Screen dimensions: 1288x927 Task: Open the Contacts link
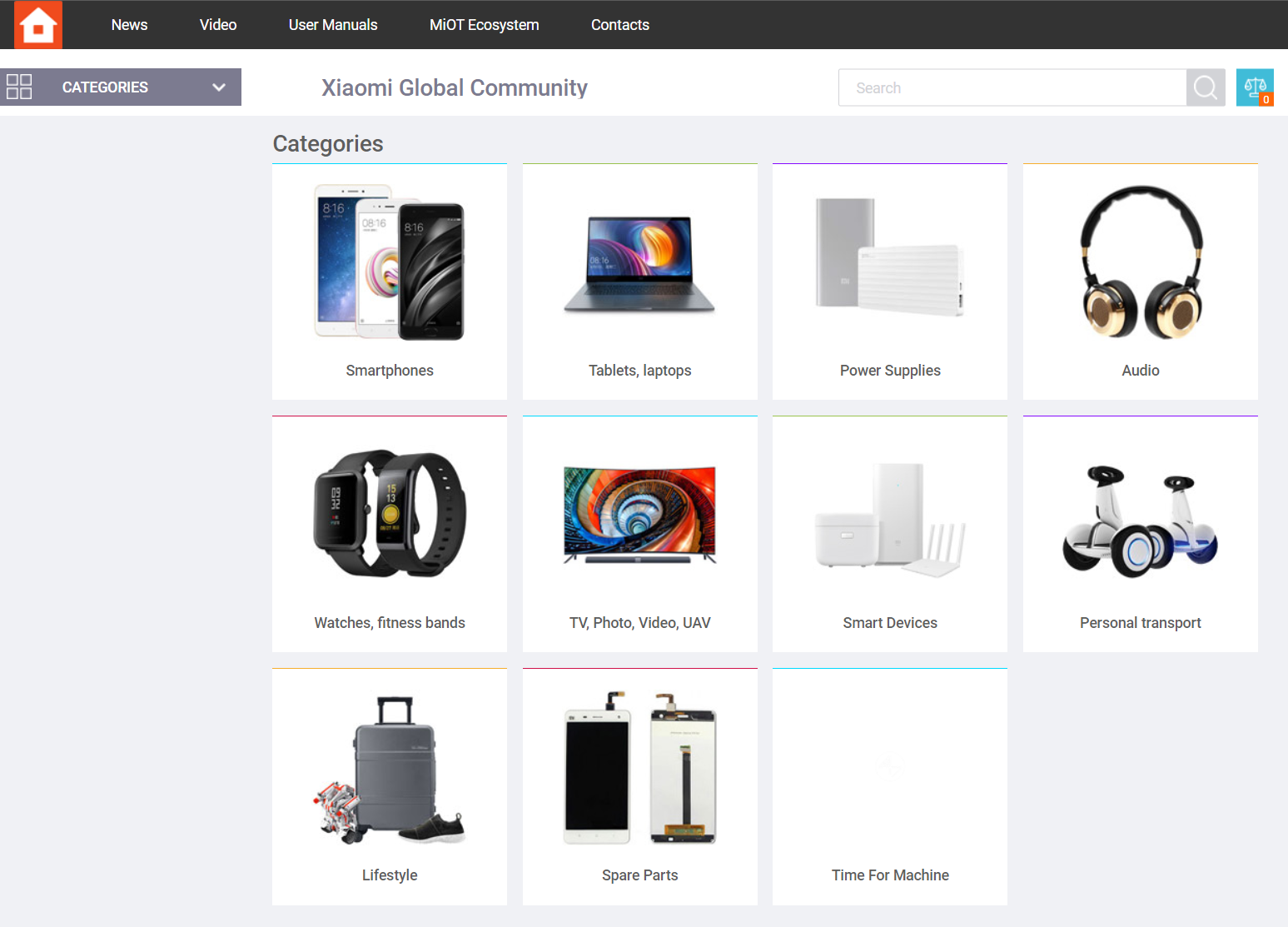coord(619,25)
